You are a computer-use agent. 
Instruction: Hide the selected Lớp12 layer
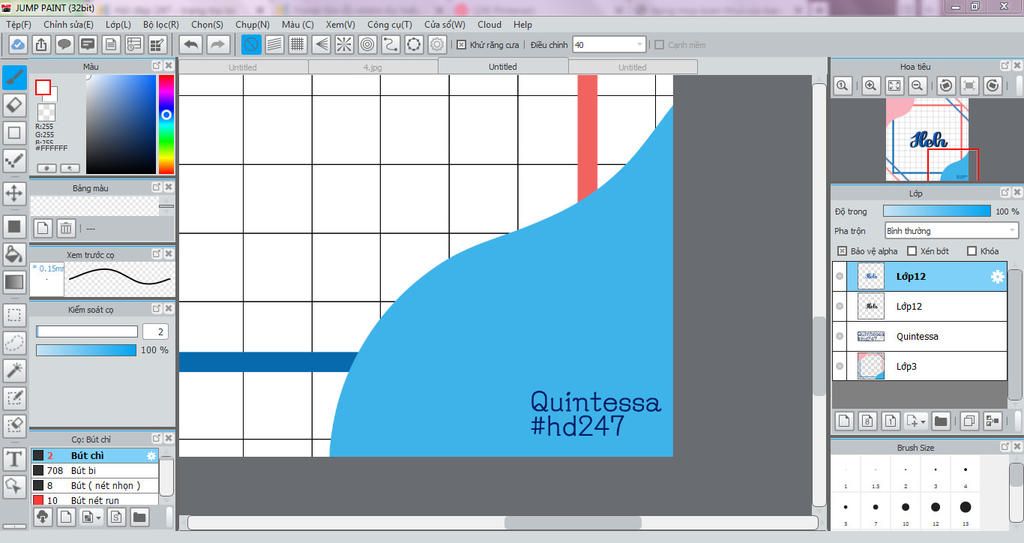pos(840,276)
